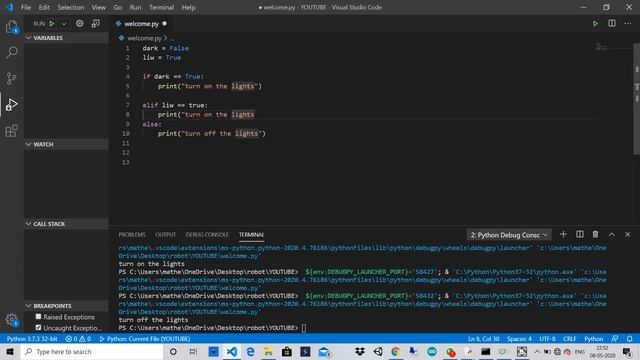This screenshot has height=360, width=640.
Task: Open the Selection menu
Action: click(x=71, y=7)
